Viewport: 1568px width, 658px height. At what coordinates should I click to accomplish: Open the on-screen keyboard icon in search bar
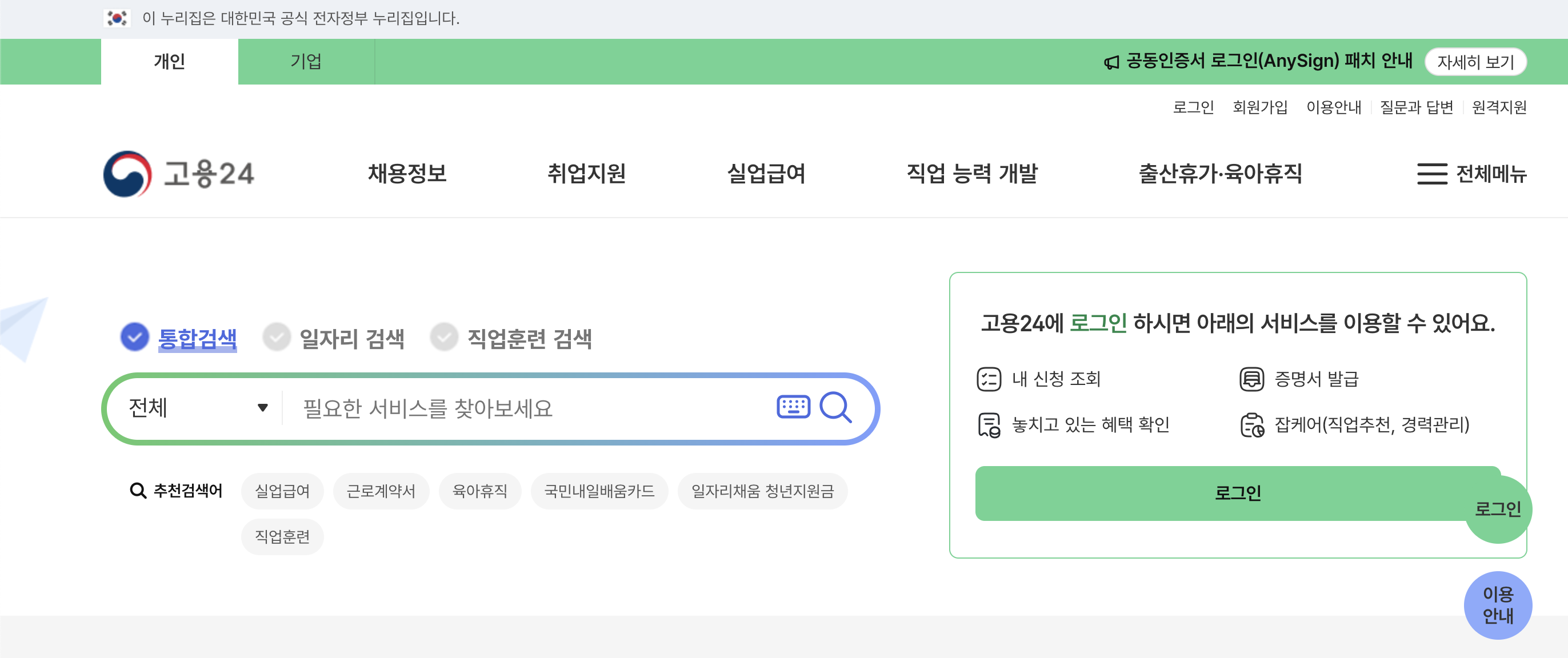click(x=794, y=408)
